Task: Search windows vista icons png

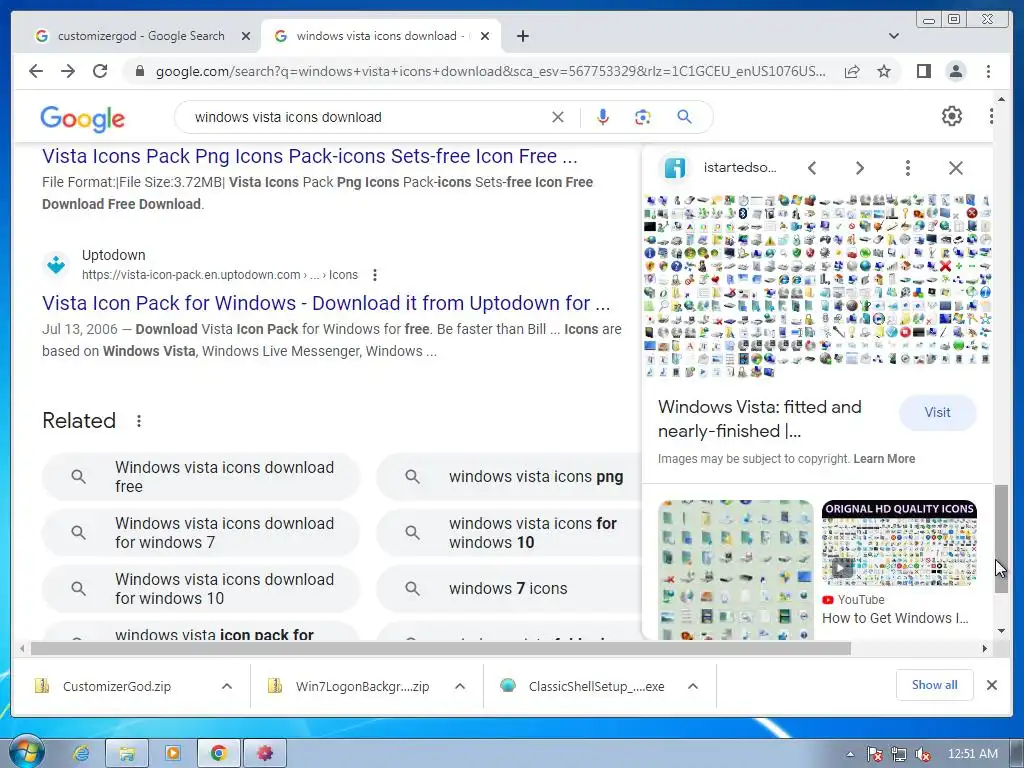Action: [x=509, y=477]
